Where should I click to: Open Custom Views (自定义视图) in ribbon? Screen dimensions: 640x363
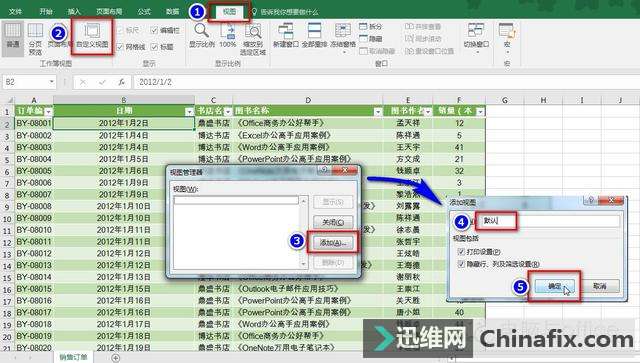coord(92,36)
